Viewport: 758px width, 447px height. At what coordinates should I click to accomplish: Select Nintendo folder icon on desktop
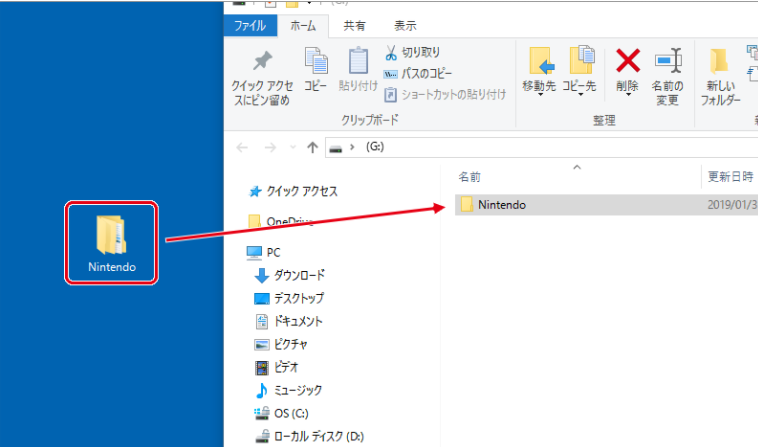[x=112, y=243]
